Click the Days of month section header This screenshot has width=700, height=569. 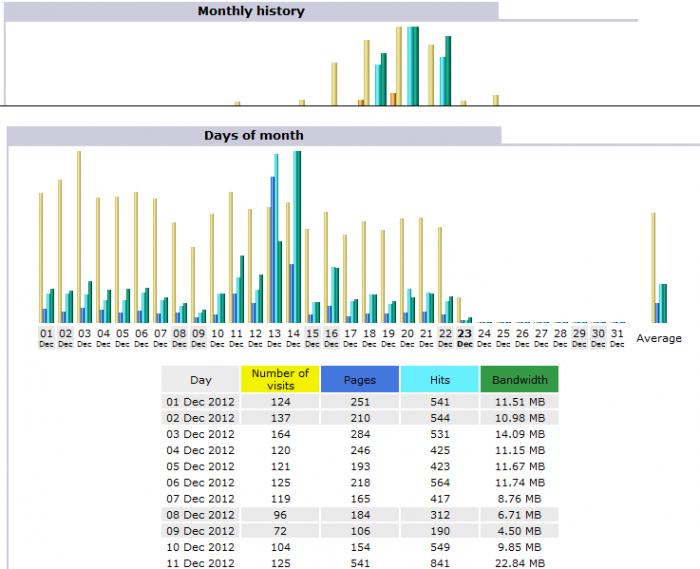click(x=254, y=136)
